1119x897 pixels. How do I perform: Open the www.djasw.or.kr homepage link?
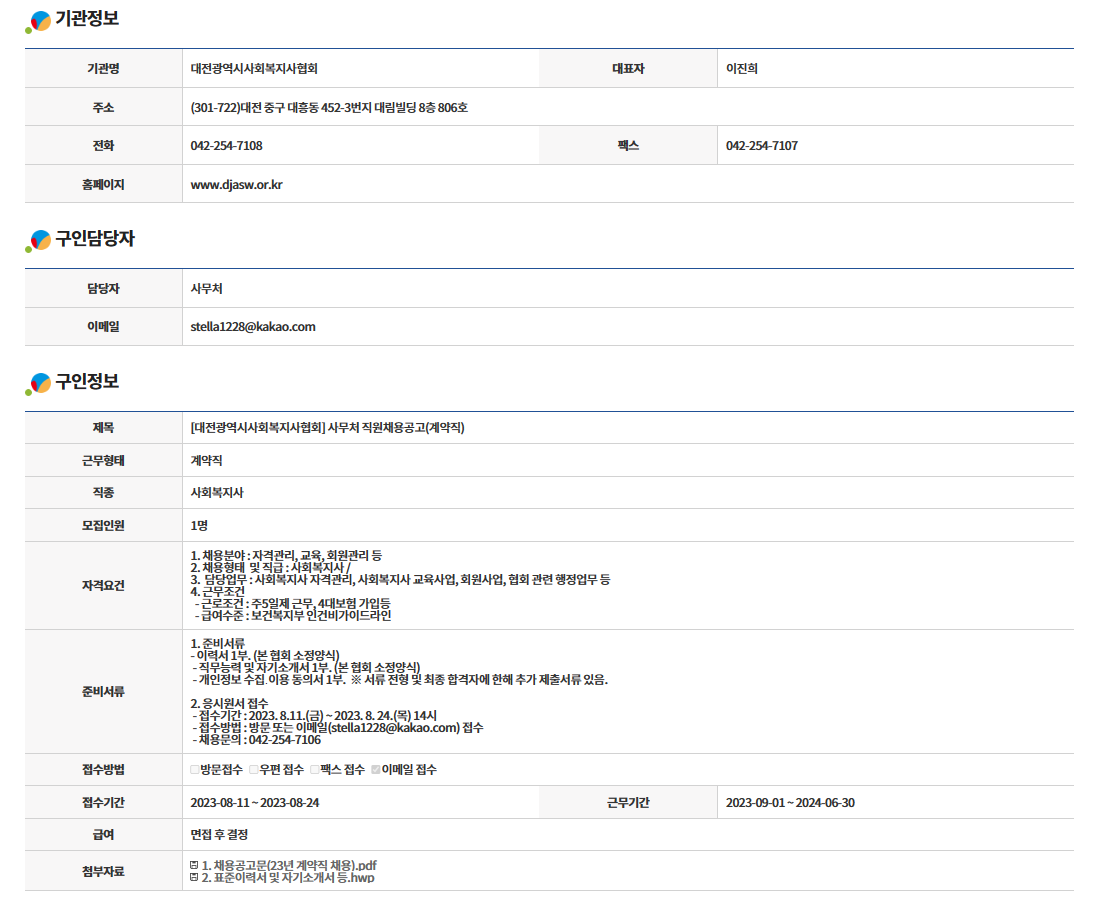coord(236,185)
